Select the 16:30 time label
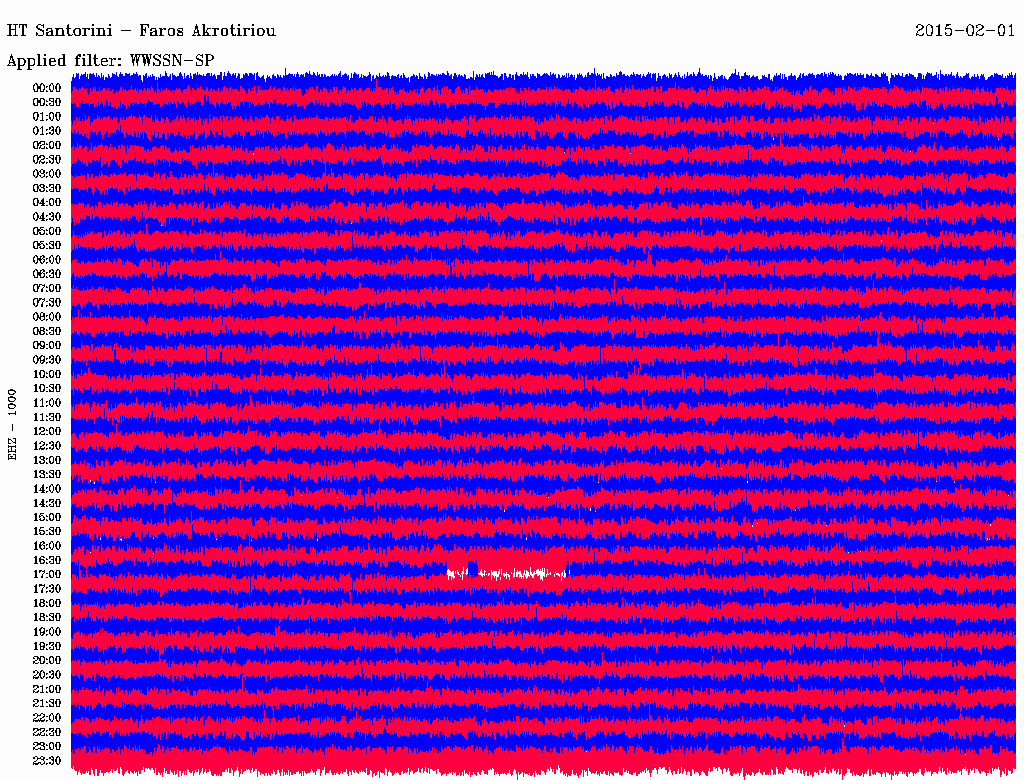This screenshot has width=1024, height=780. click(47, 561)
